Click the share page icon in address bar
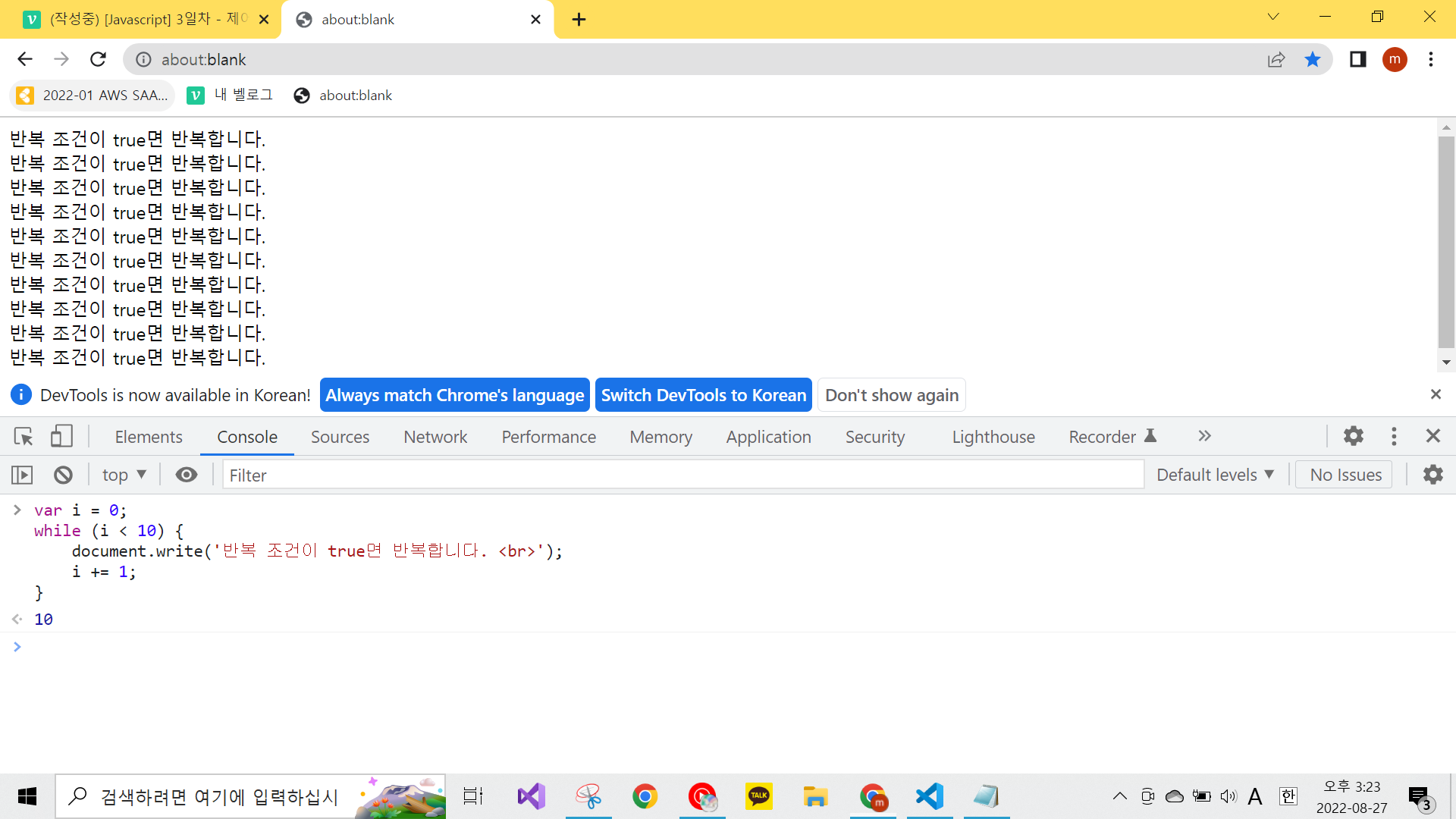This screenshot has width=1456, height=819. tap(1276, 59)
